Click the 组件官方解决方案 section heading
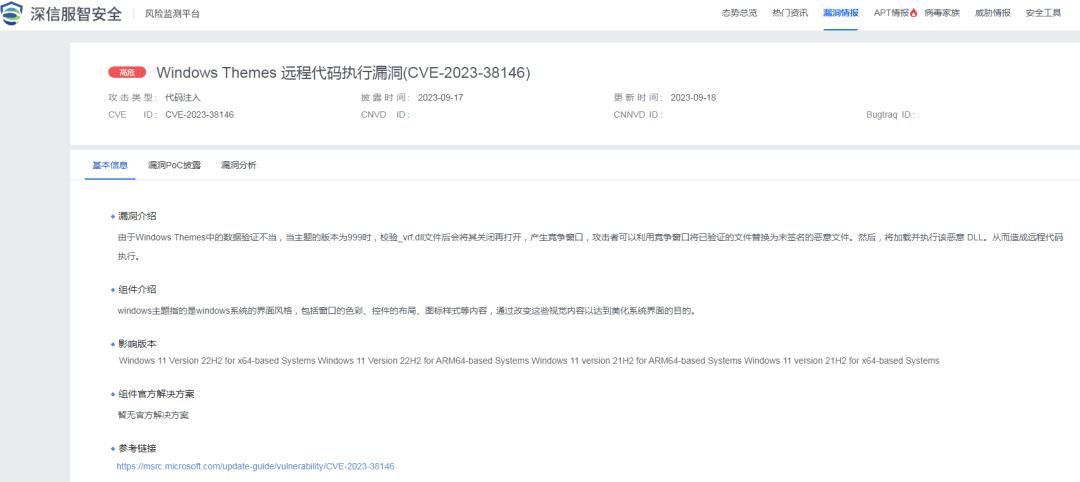The height and width of the screenshot is (482, 1080). tap(156, 394)
